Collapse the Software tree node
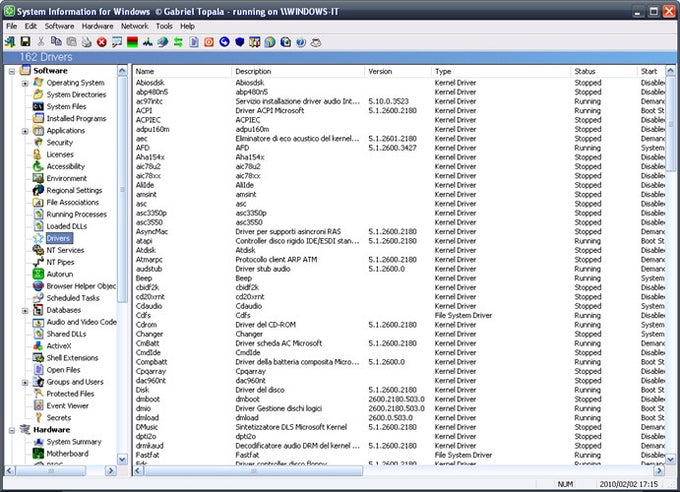The height and width of the screenshot is (492, 680). (x=12, y=71)
